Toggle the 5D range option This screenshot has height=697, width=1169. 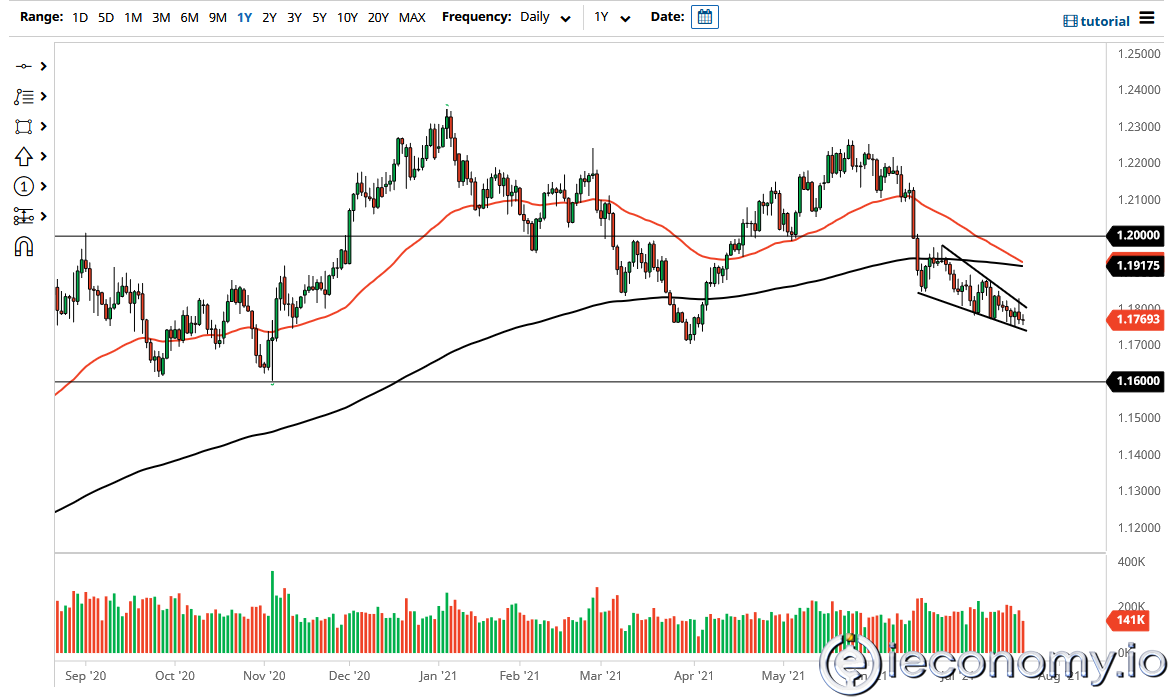(x=106, y=17)
